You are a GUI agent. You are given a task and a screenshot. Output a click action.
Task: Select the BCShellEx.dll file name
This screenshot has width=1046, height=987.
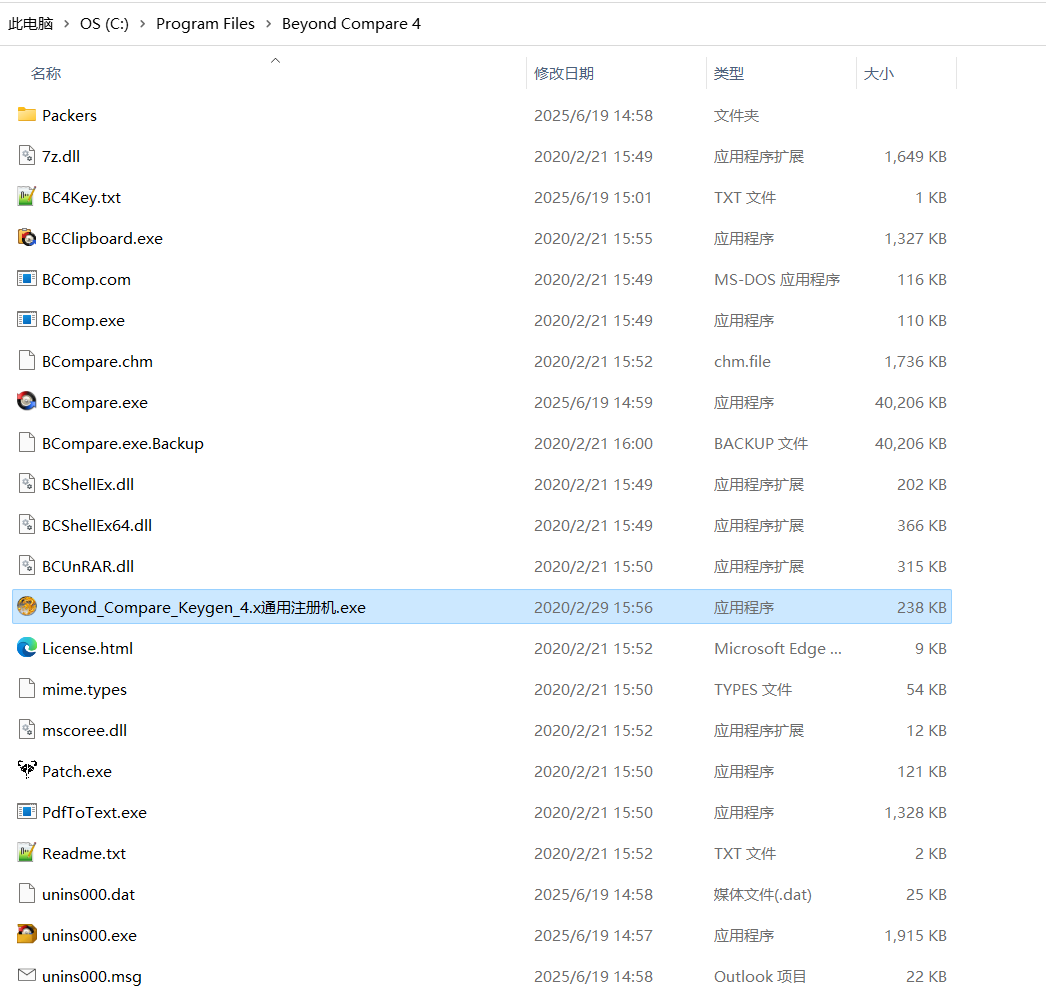point(88,485)
